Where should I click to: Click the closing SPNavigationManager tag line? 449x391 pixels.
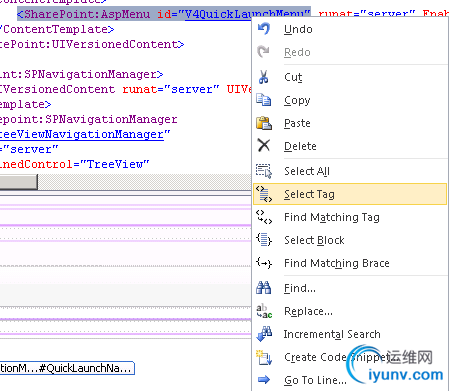[81, 74]
